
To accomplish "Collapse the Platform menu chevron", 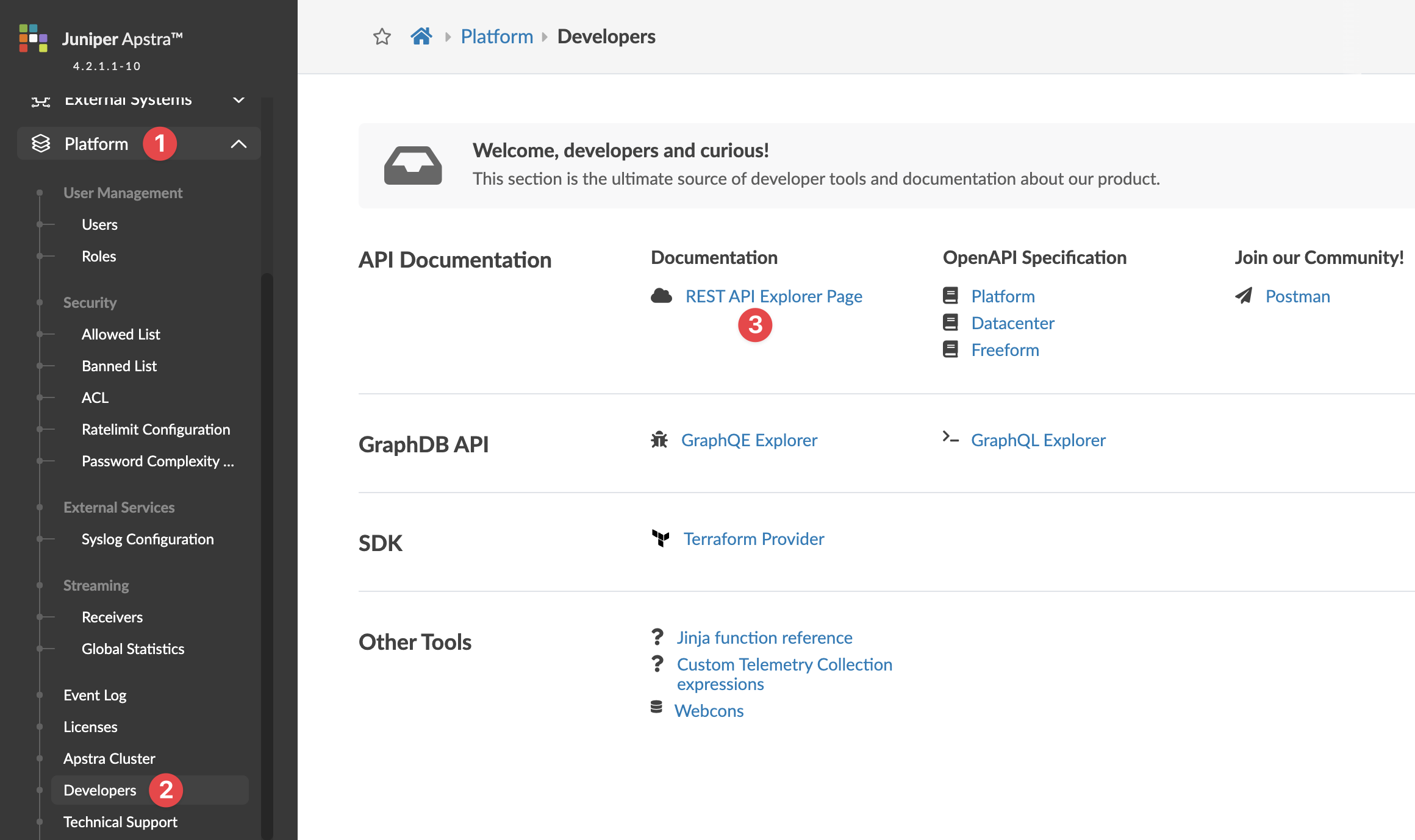I will point(238,144).
